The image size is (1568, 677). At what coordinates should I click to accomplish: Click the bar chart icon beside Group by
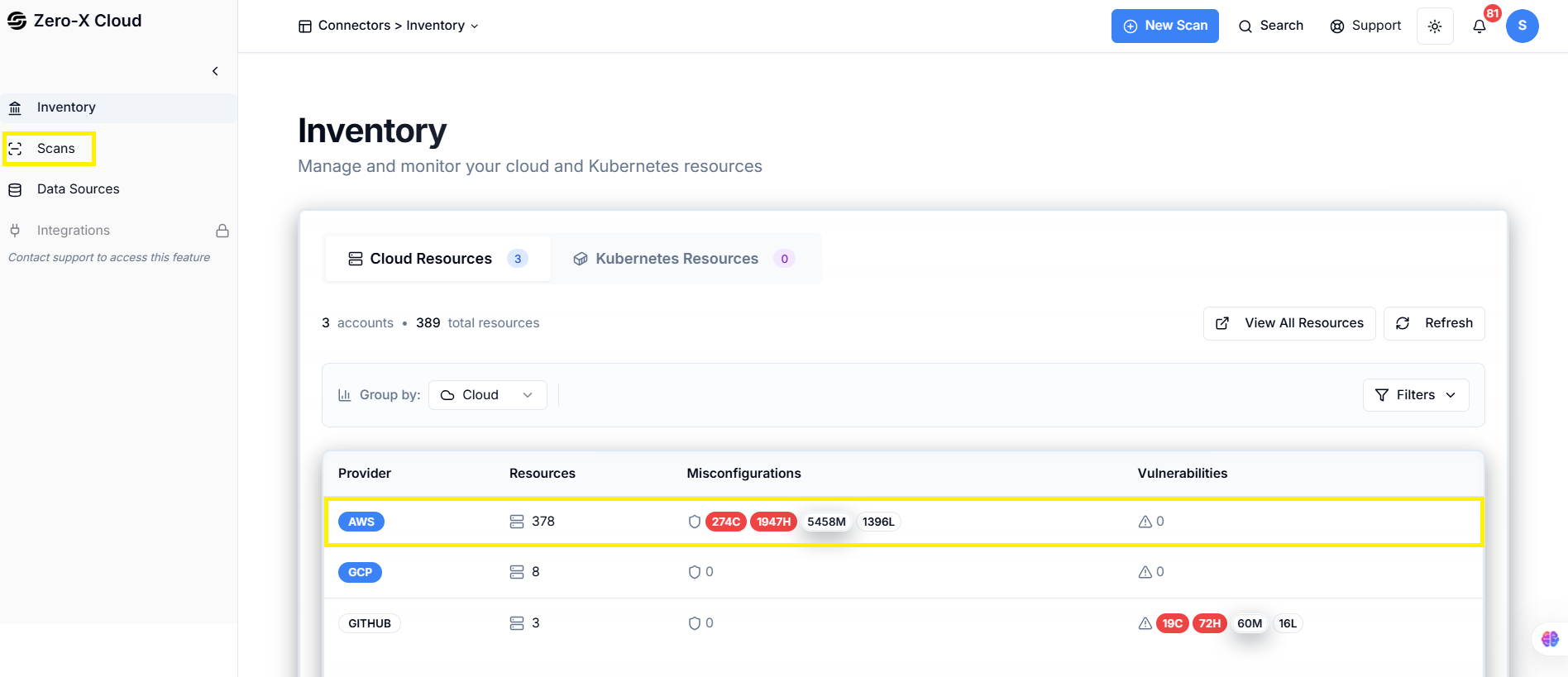coord(345,395)
